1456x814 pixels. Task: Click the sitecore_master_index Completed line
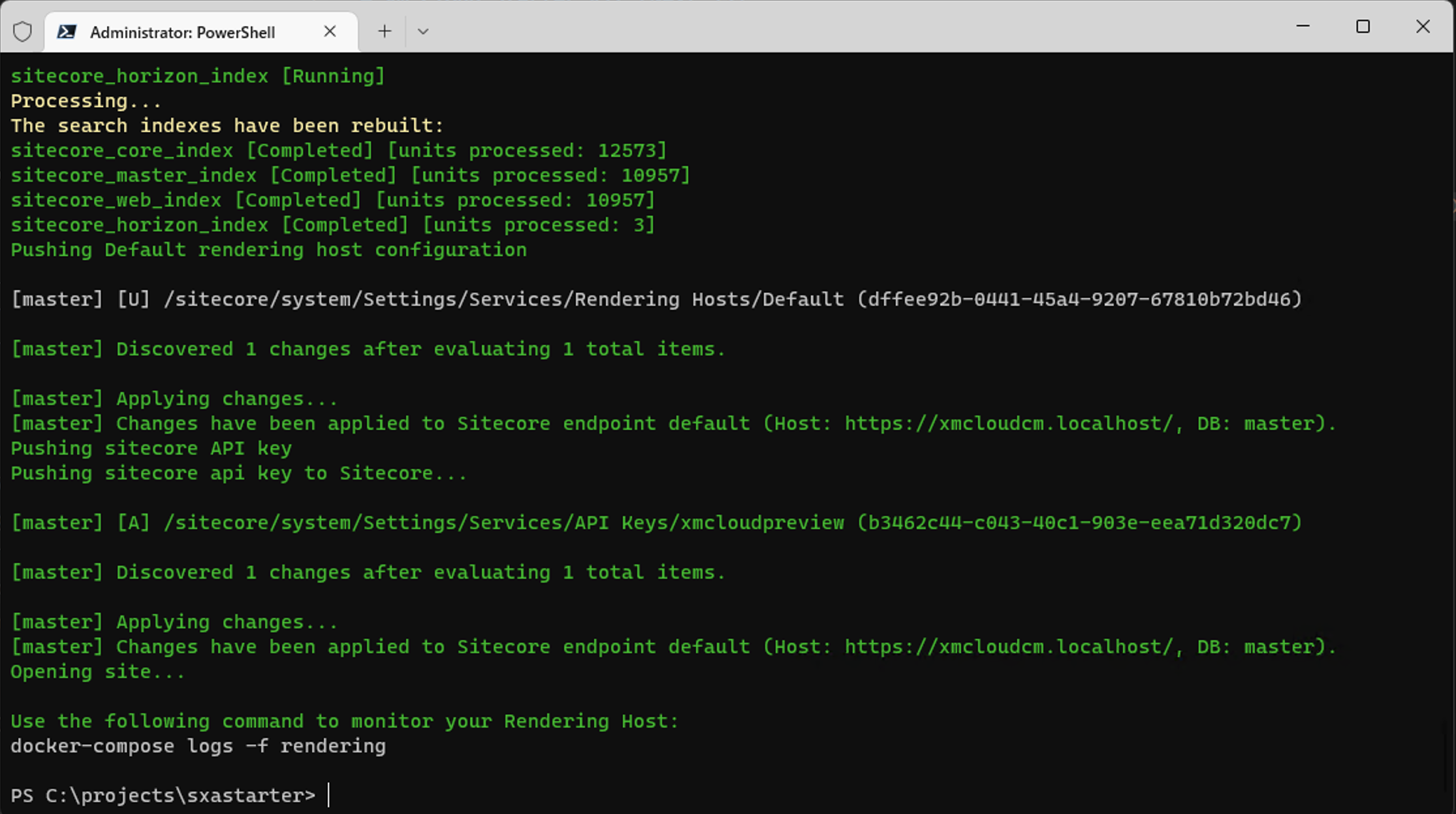click(x=351, y=176)
